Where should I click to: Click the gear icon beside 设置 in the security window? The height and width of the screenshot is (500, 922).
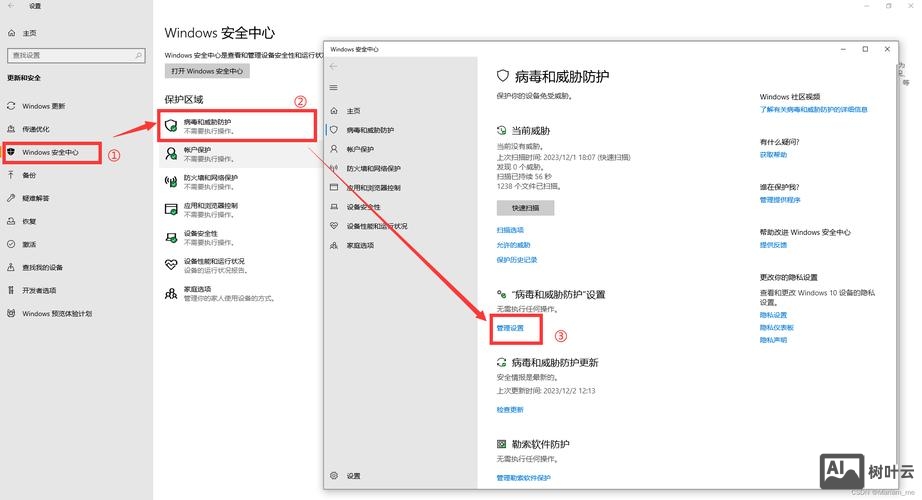coord(334,475)
